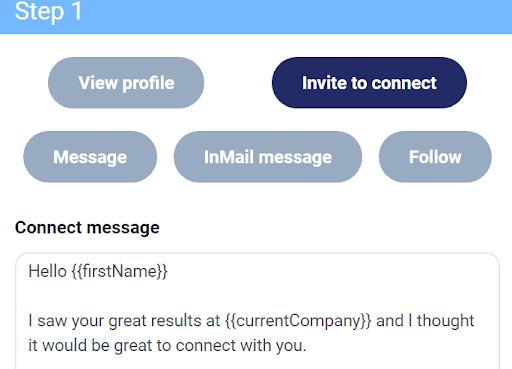Place cursor in the {{firstName}} variable

119,271
